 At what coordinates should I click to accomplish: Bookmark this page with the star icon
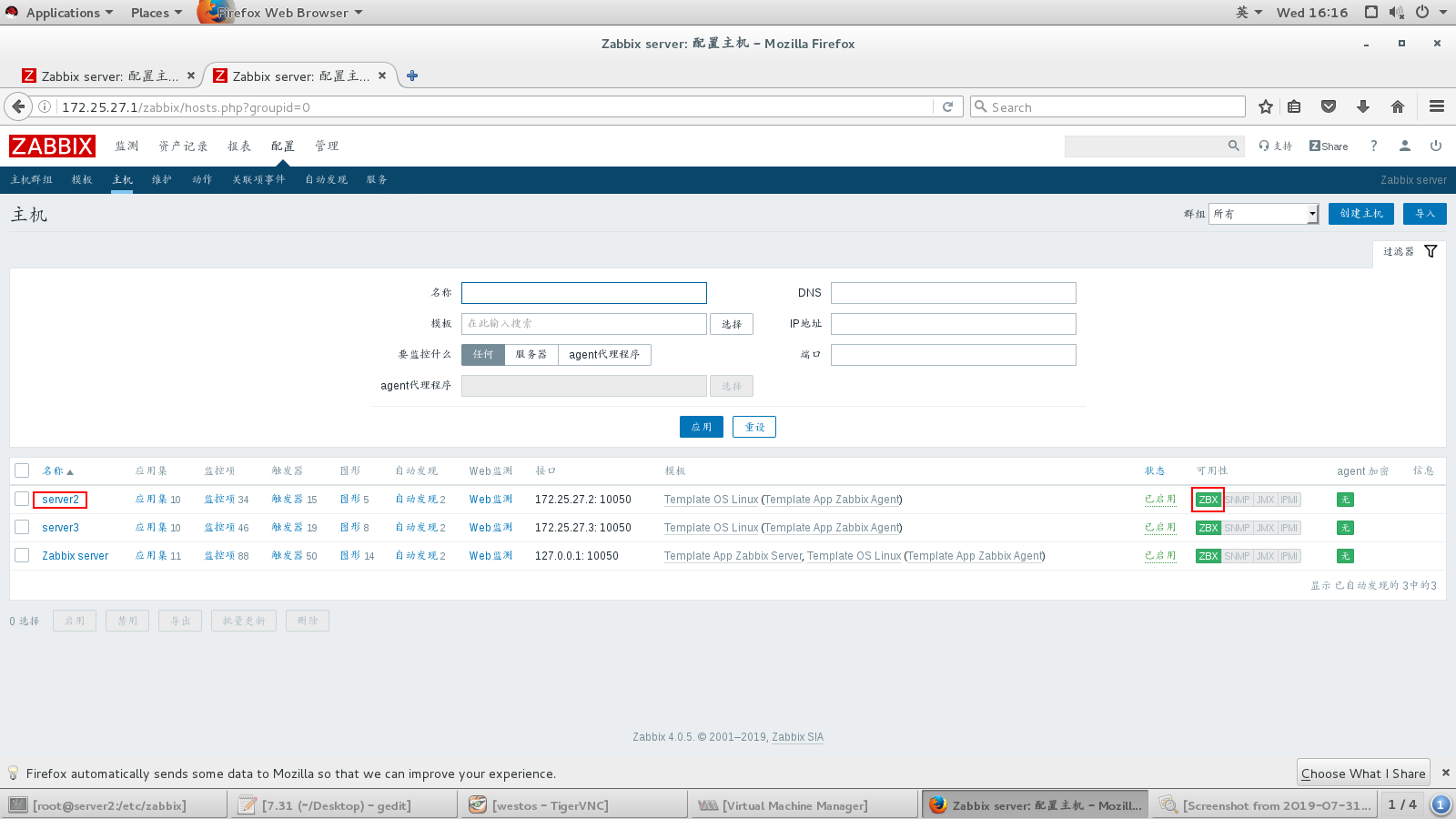(1265, 106)
